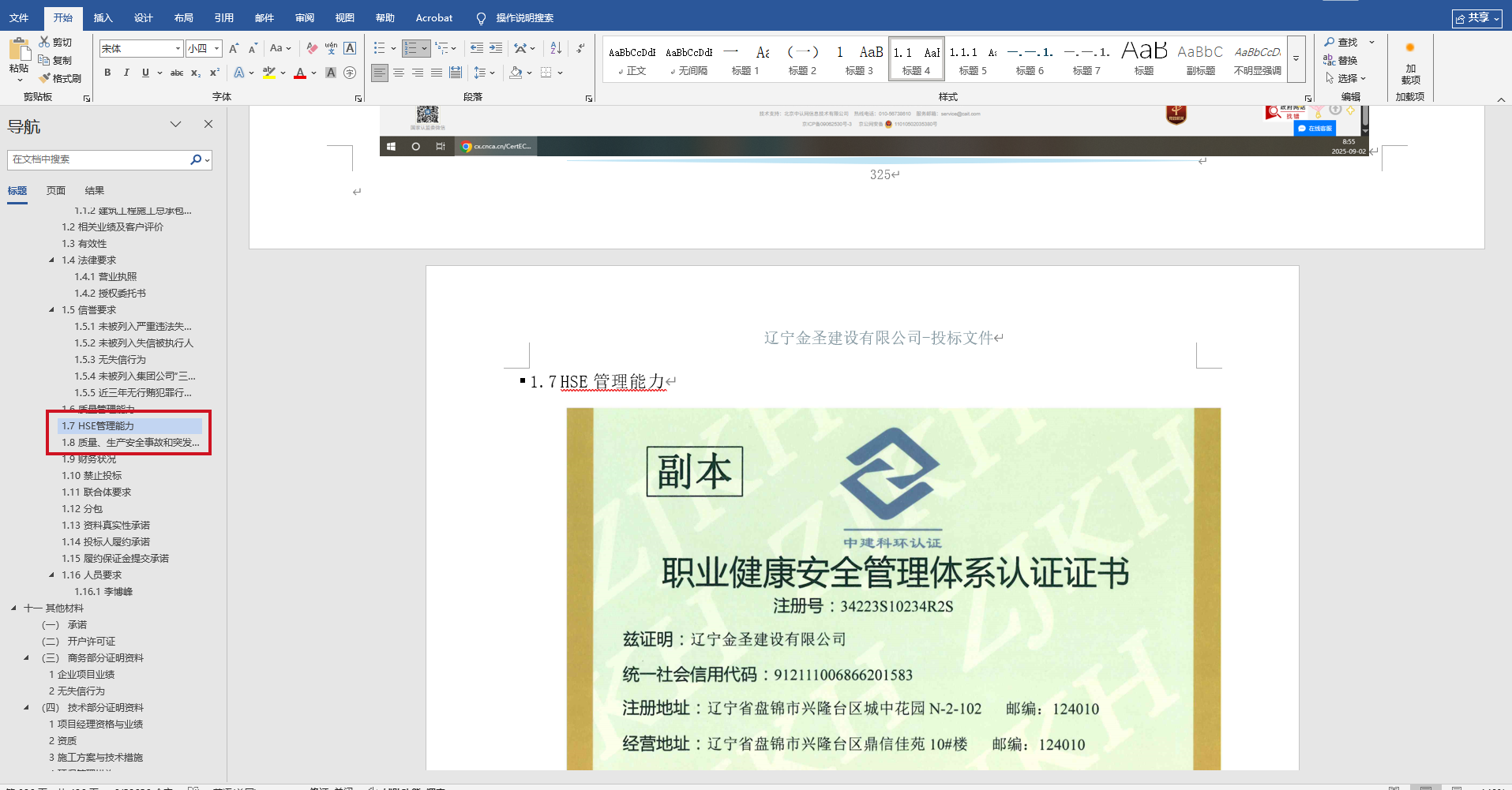
Task: Toggle italic formatting
Action: 126,73
